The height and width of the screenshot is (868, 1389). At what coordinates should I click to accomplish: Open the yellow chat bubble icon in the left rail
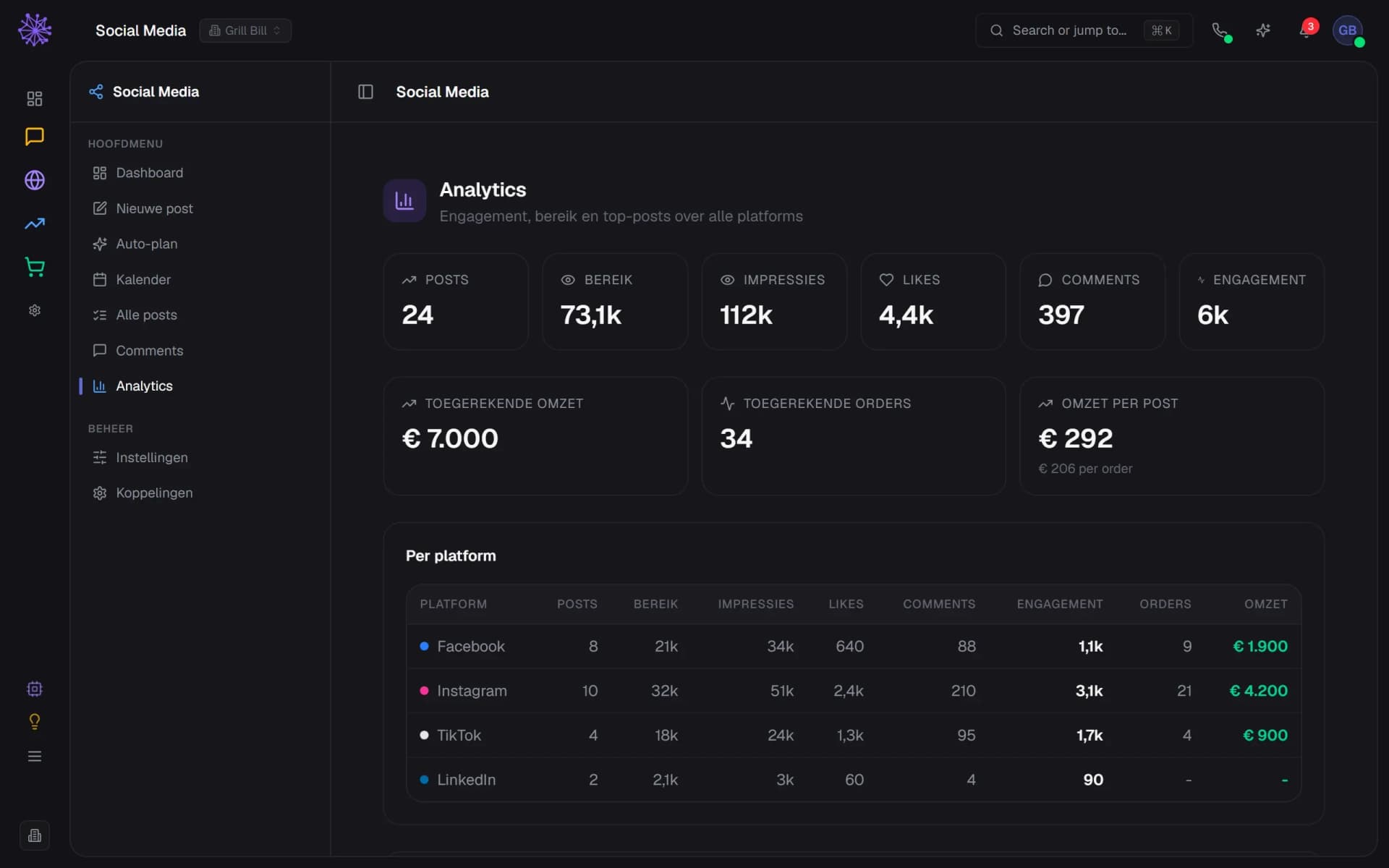35,137
